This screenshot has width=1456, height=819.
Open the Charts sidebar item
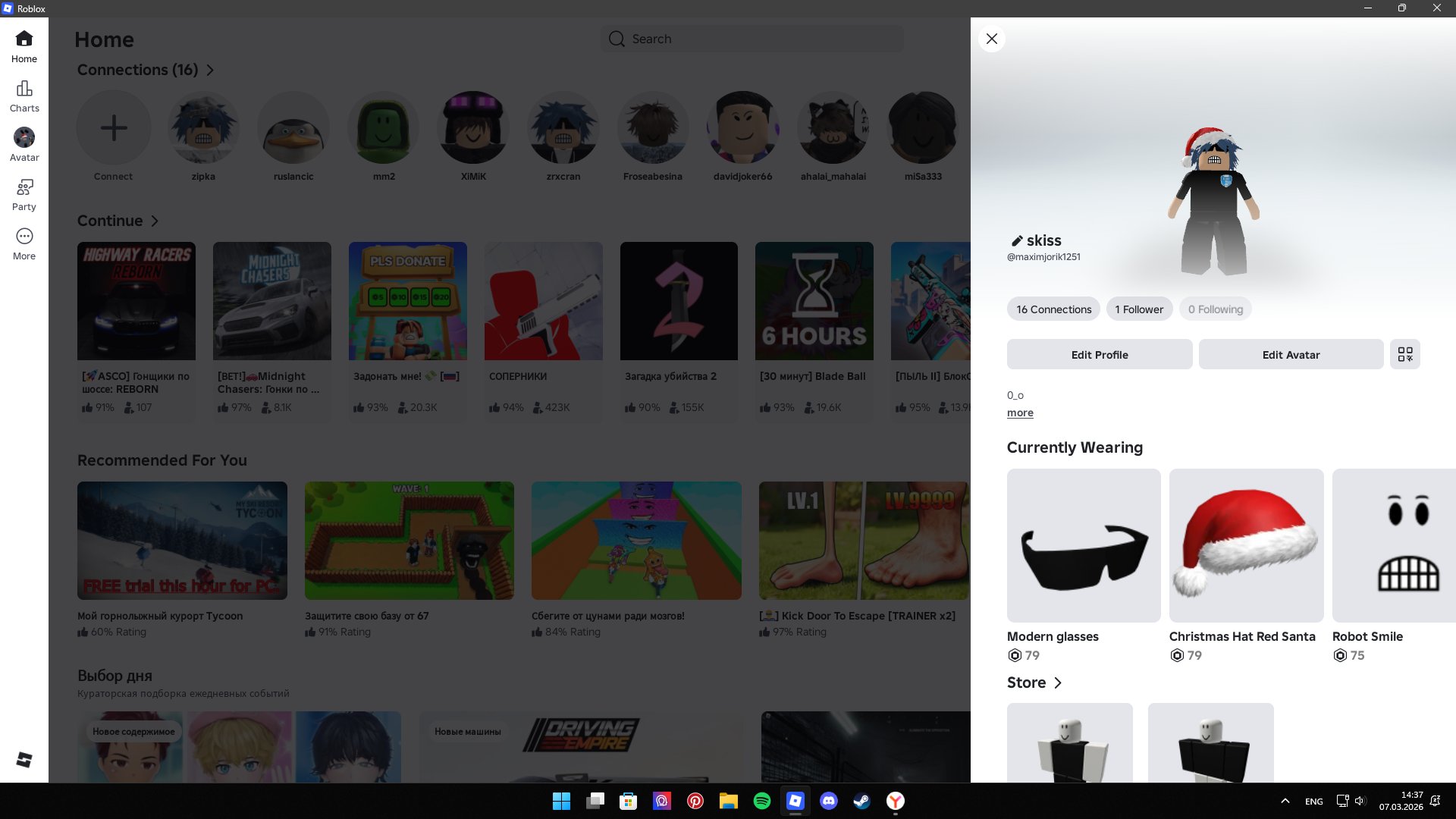pos(24,96)
